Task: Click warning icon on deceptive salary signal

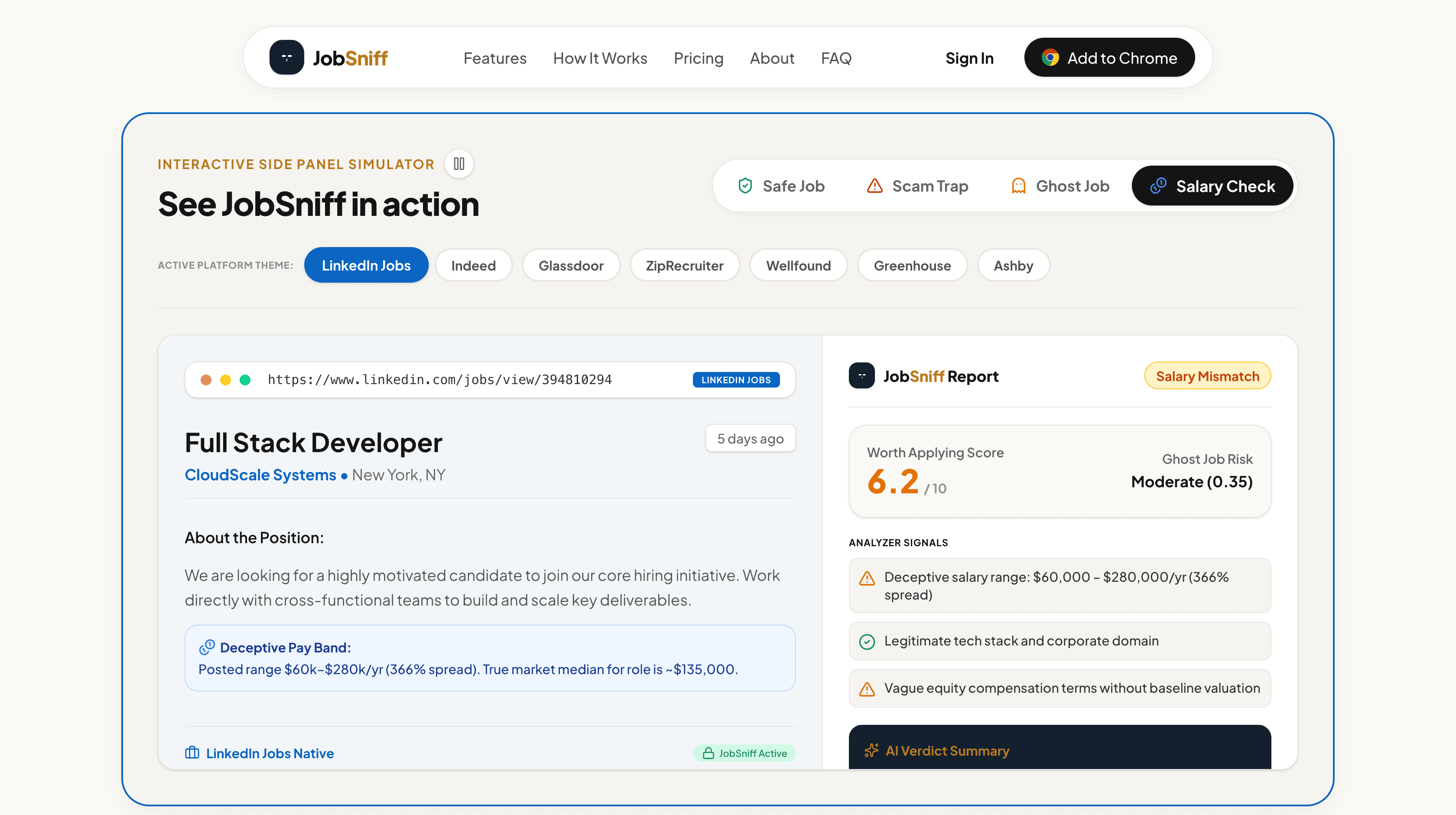Action: 867,579
